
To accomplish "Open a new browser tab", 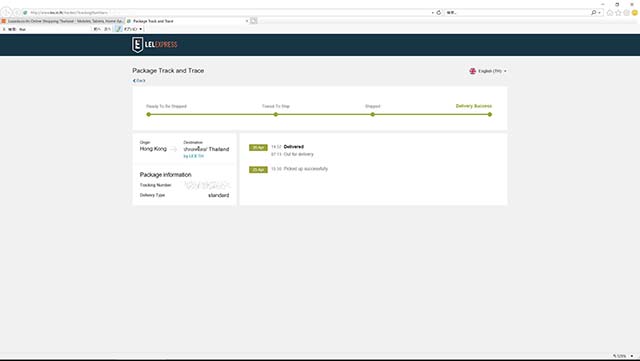I will pos(254,21).
